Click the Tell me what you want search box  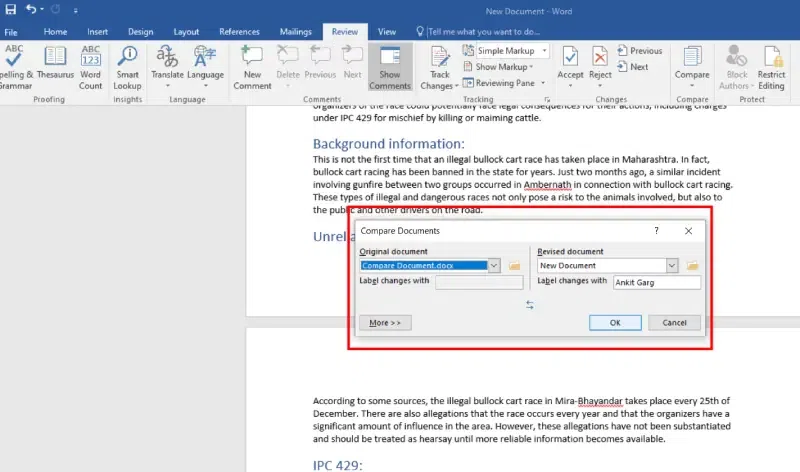click(484, 32)
